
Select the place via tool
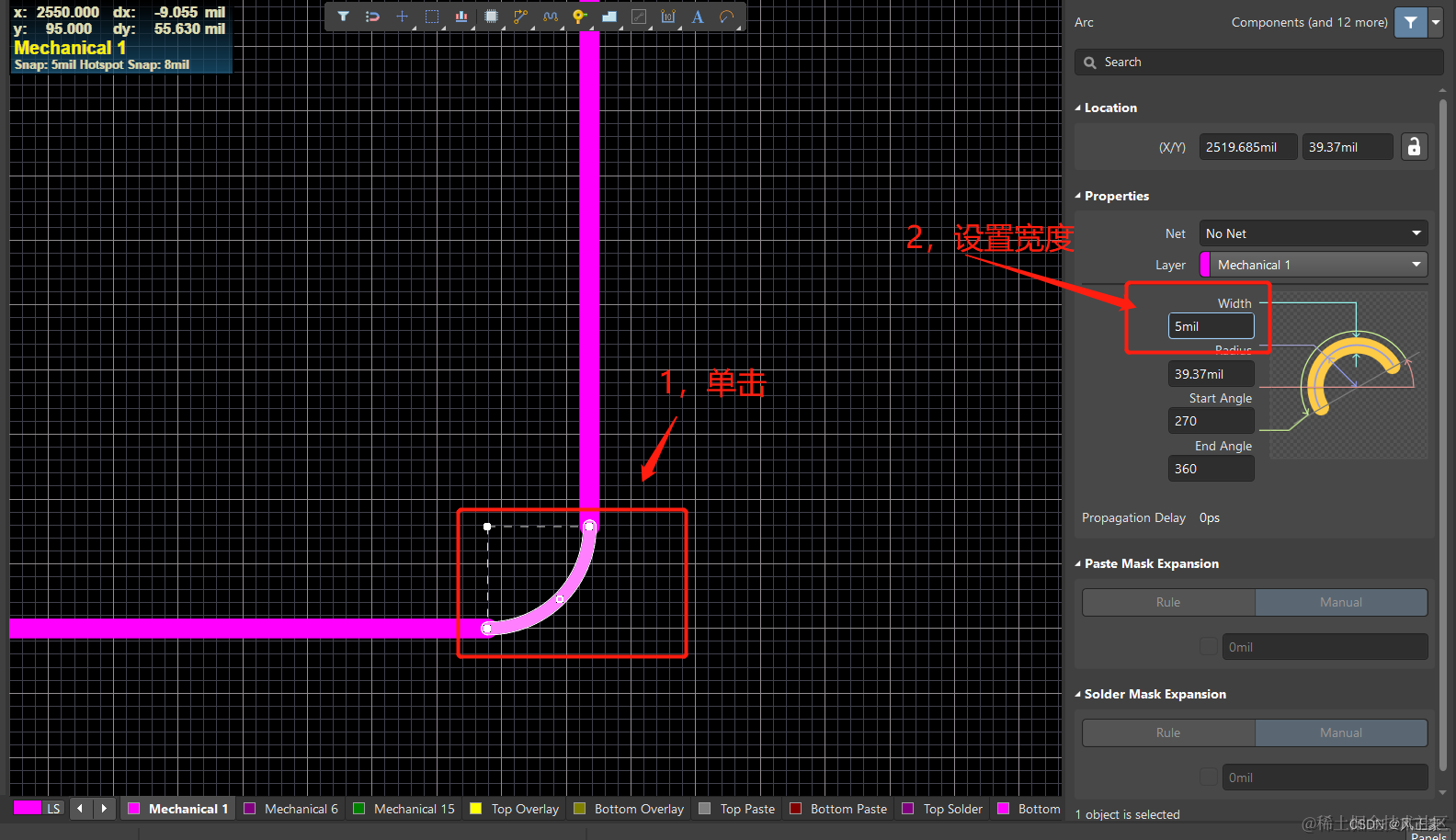pyautogui.click(x=579, y=17)
